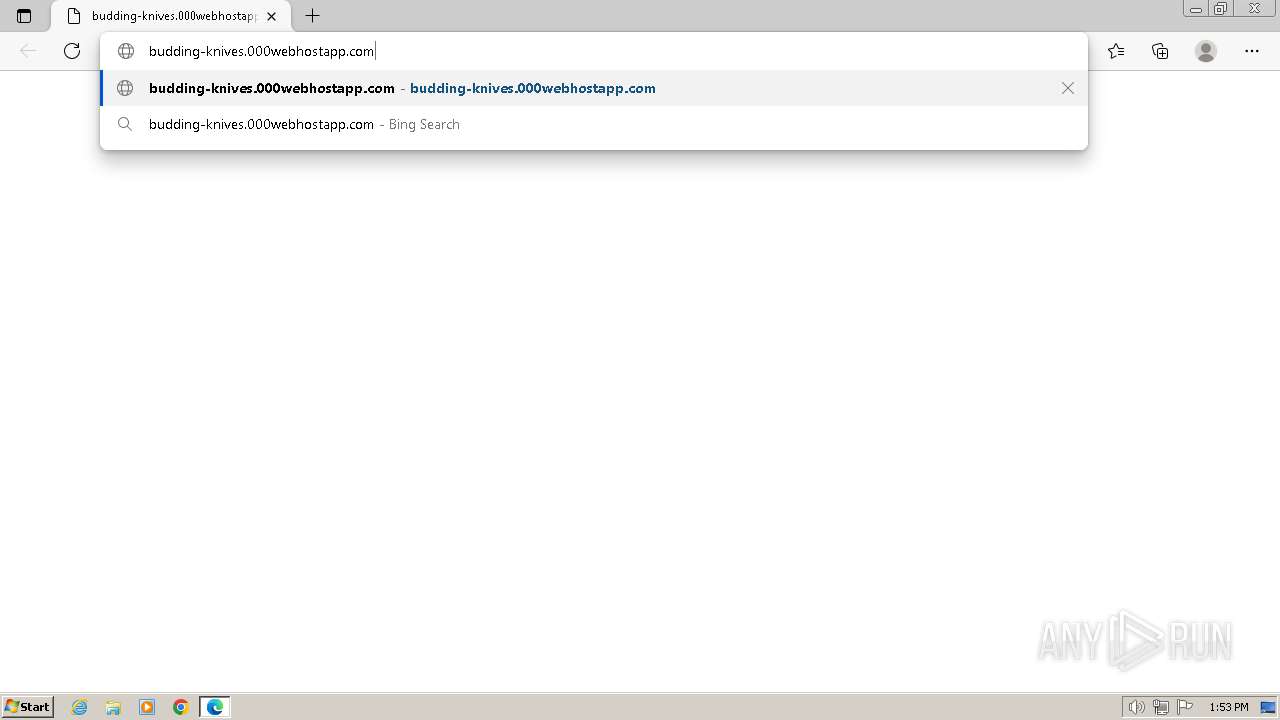Image resolution: width=1280 pixels, height=720 pixels.
Task: Show desktop via the tray corner icon
Action: (x=1268, y=707)
